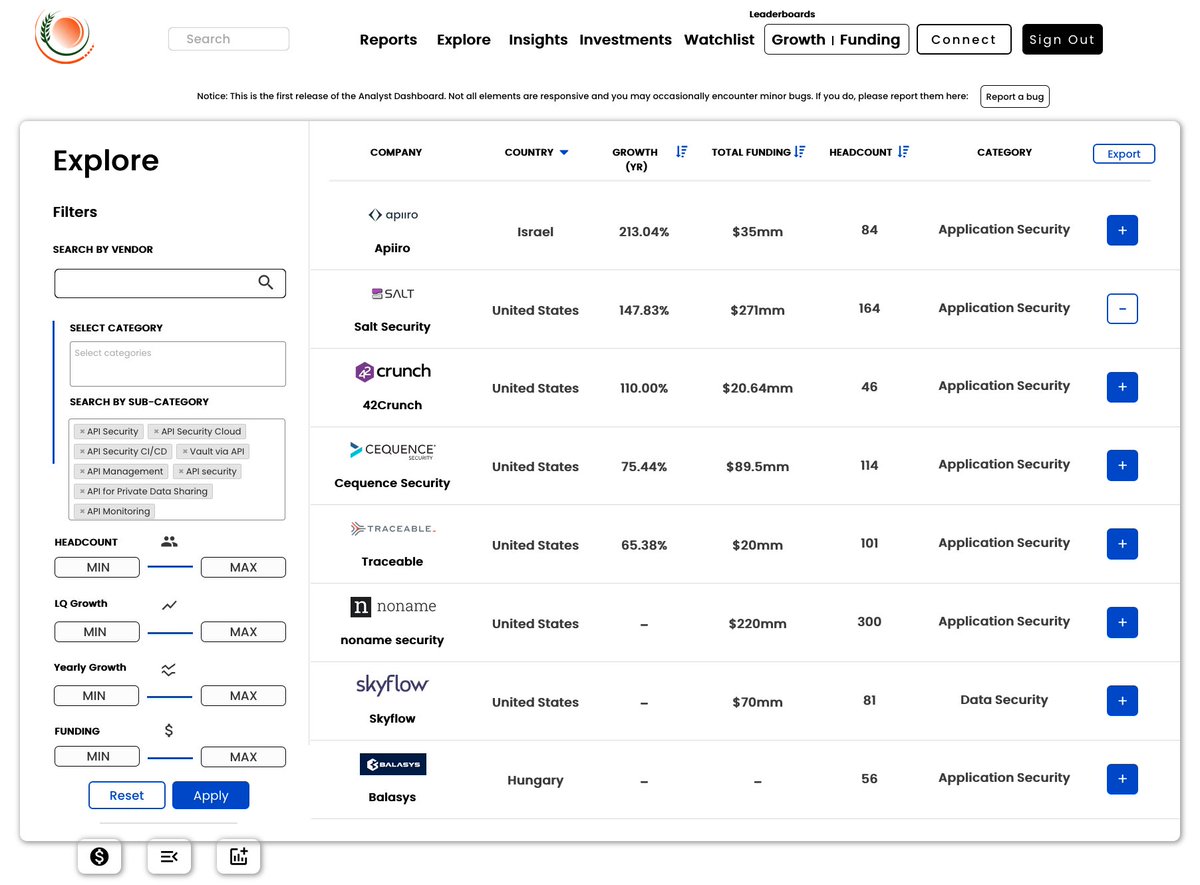
Task: Set Yearly Growth MAX field
Action: pyautogui.click(x=243, y=696)
